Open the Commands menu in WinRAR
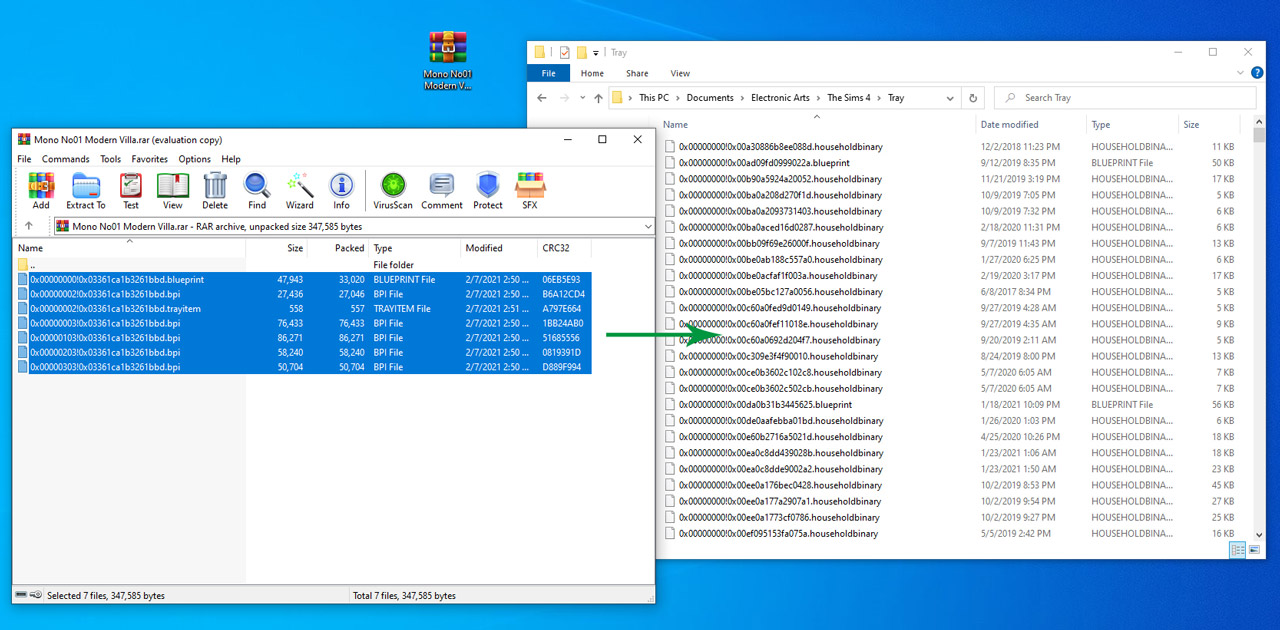This screenshot has width=1280, height=630. tap(66, 159)
